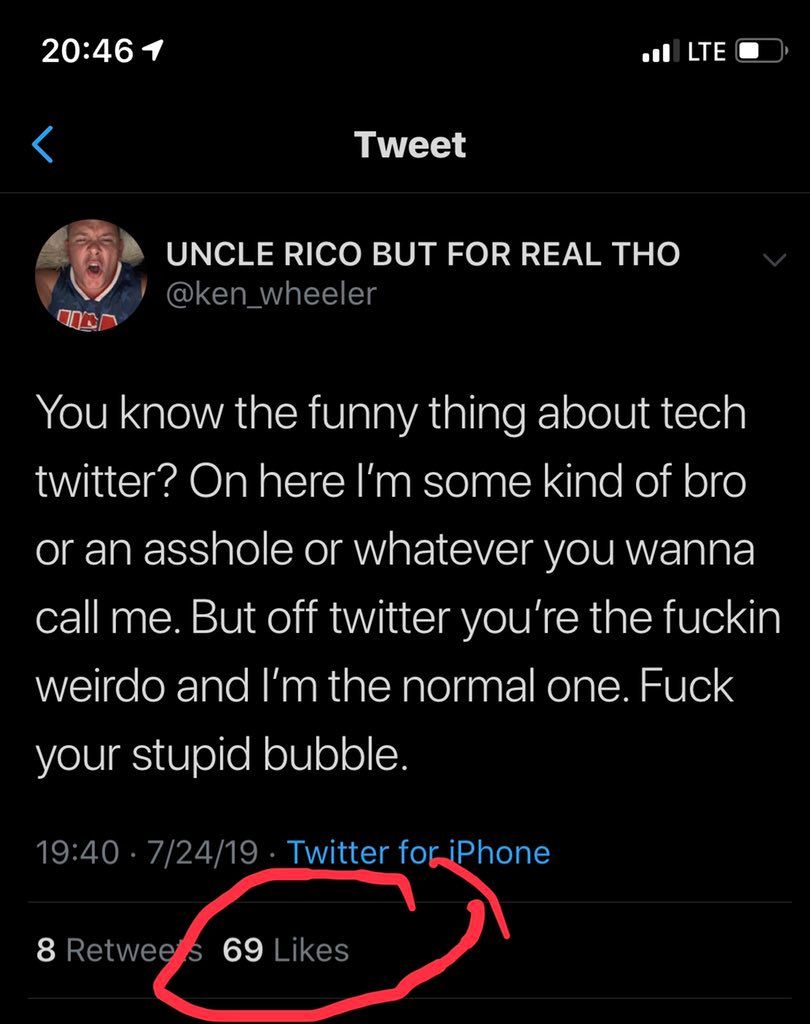
Task: Open the UNCLE RICO BUT FOR REAL THO profile name
Action: [422, 254]
